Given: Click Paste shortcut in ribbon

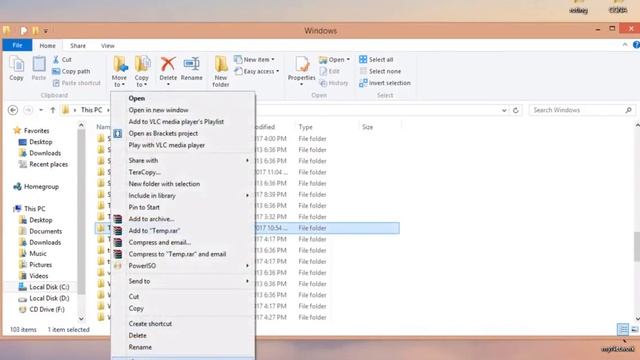Looking at the screenshot, I should tap(76, 83).
